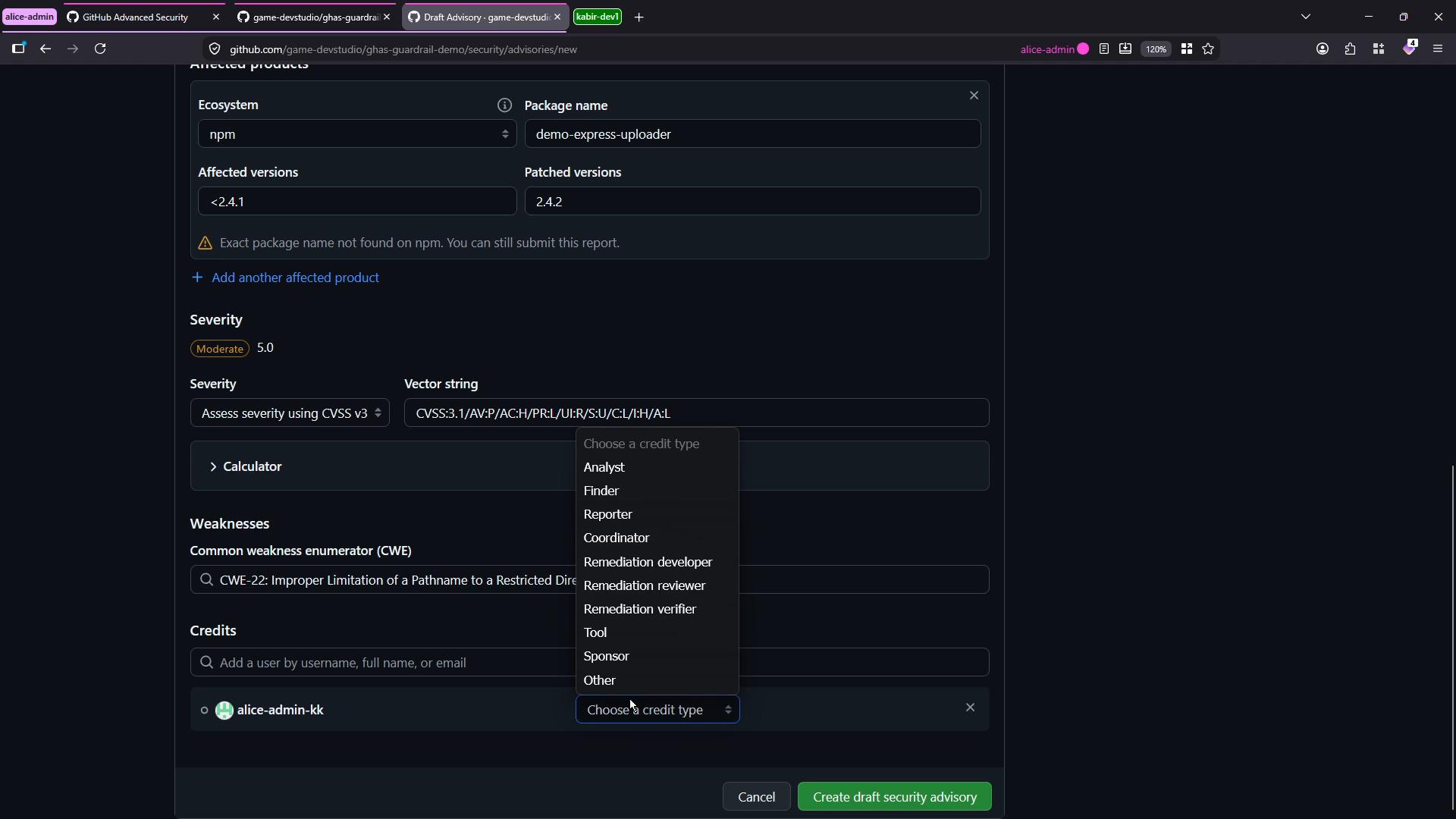Viewport: 1456px width, 819px height.
Task: Click the site info lock icon
Action: tap(215, 49)
